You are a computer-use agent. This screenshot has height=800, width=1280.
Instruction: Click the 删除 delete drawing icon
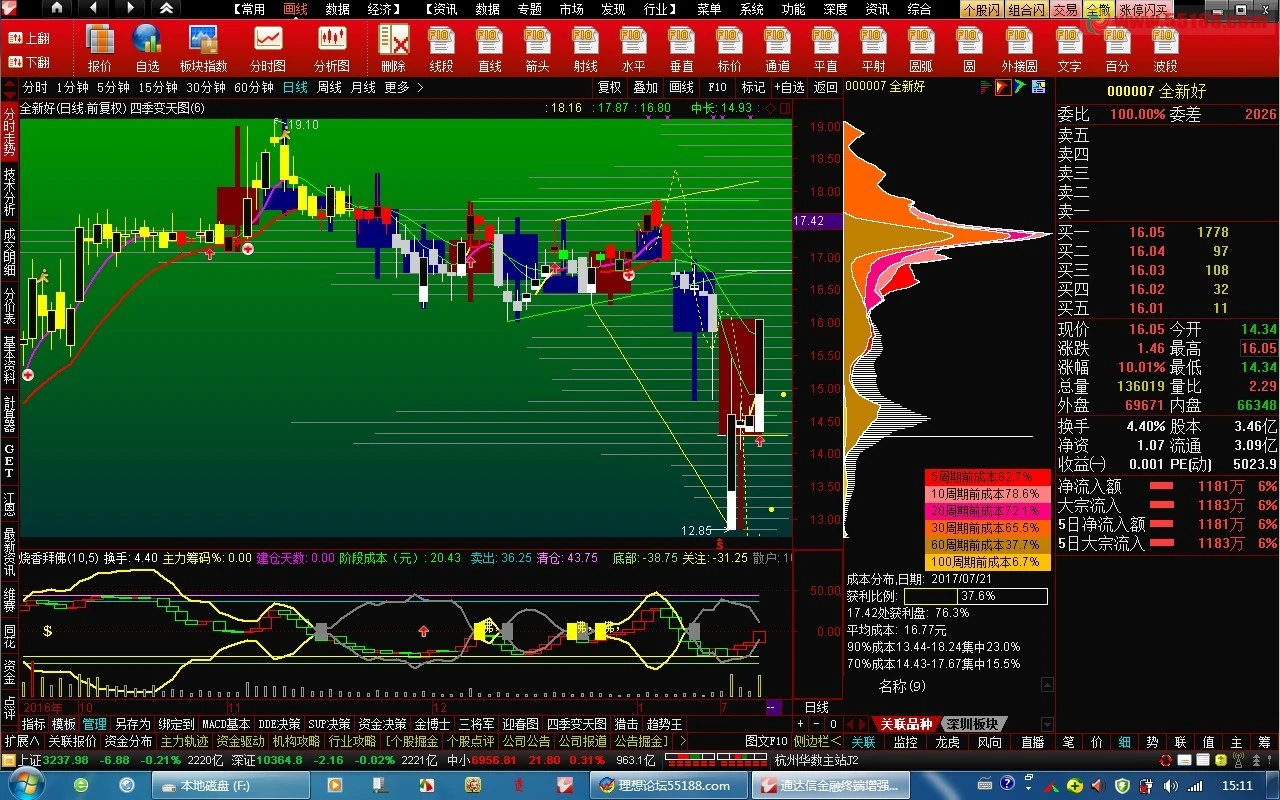point(393,48)
